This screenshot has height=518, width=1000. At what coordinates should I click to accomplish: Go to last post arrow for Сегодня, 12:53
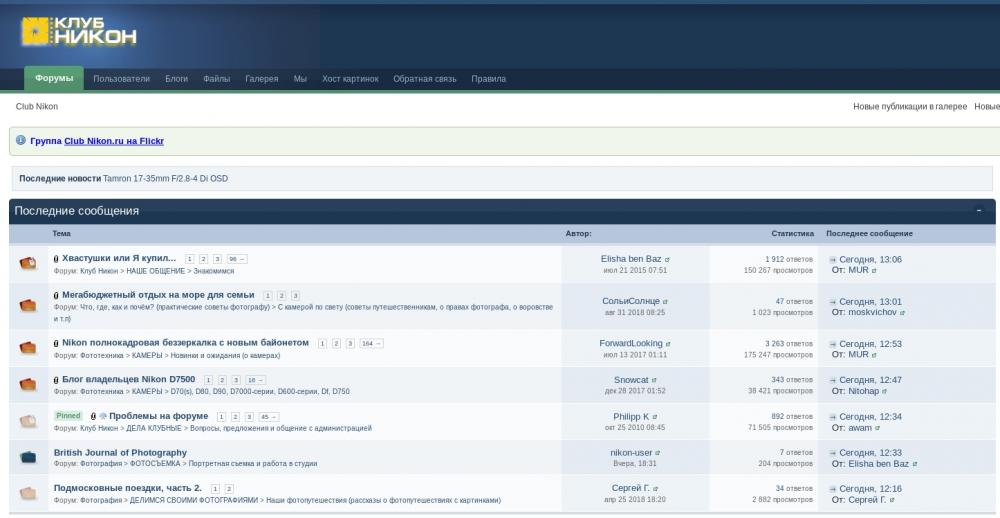point(832,344)
